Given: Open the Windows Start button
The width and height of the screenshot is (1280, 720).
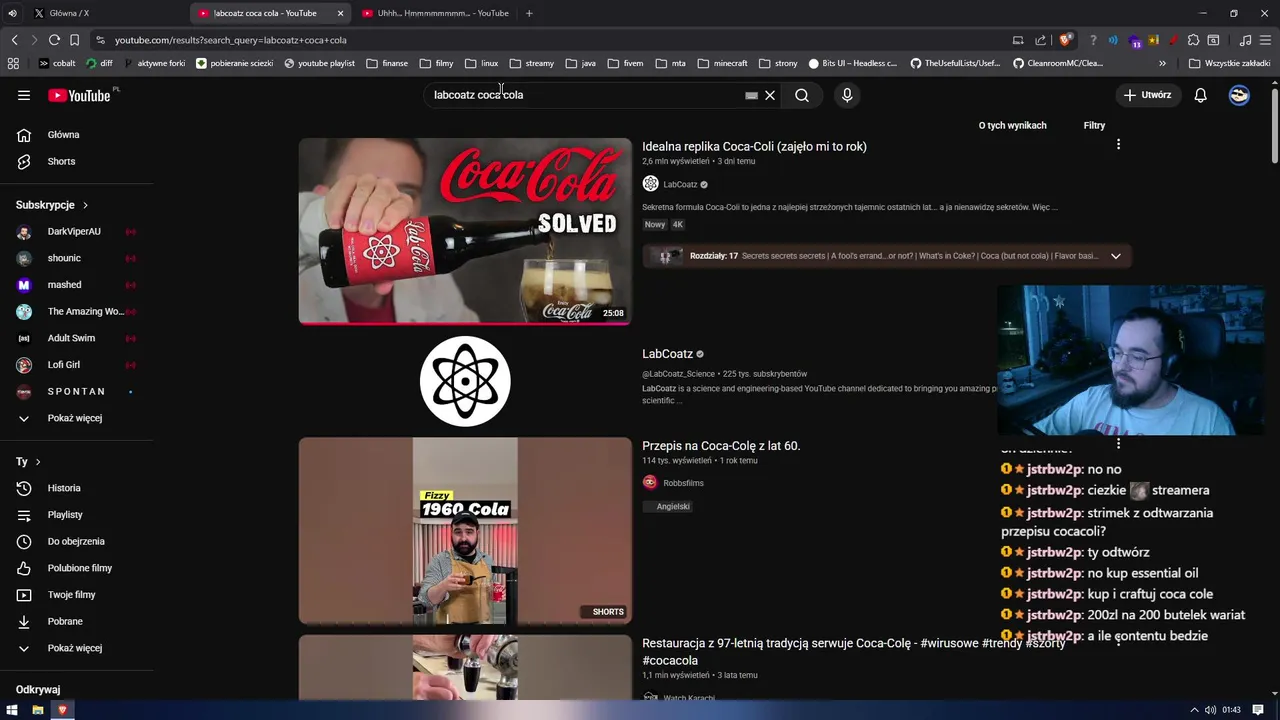Looking at the screenshot, I should (x=12, y=710).
